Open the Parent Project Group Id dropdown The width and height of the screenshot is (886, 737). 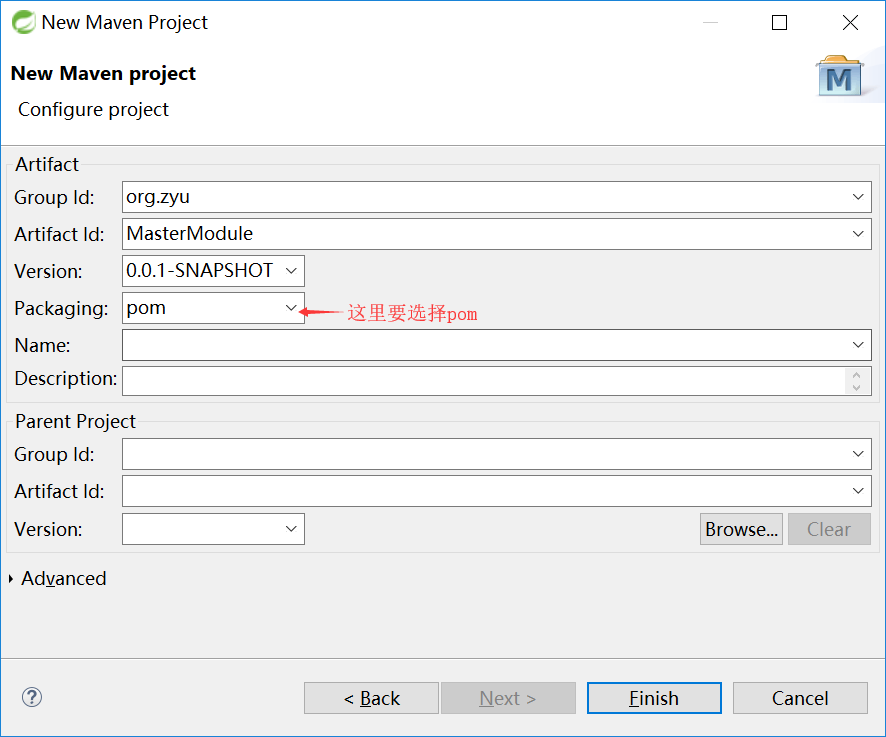(858, 454)
